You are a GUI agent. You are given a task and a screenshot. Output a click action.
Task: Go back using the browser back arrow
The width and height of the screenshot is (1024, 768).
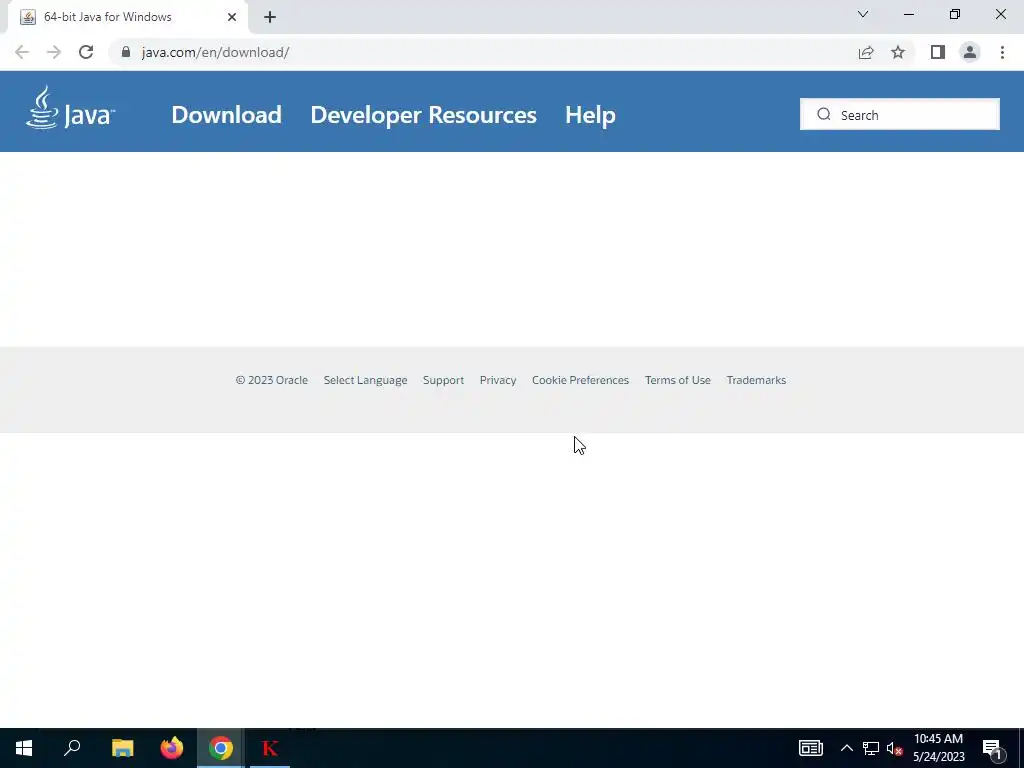coord(22,52)
